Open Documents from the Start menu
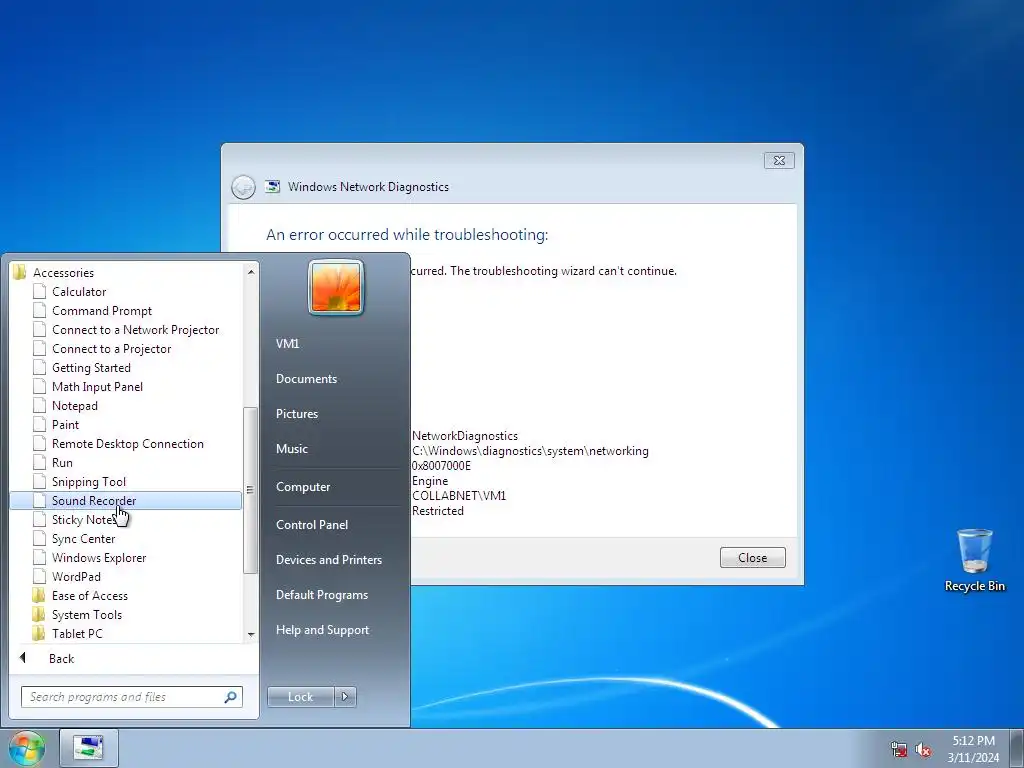1024x768 pixels. 306,379
